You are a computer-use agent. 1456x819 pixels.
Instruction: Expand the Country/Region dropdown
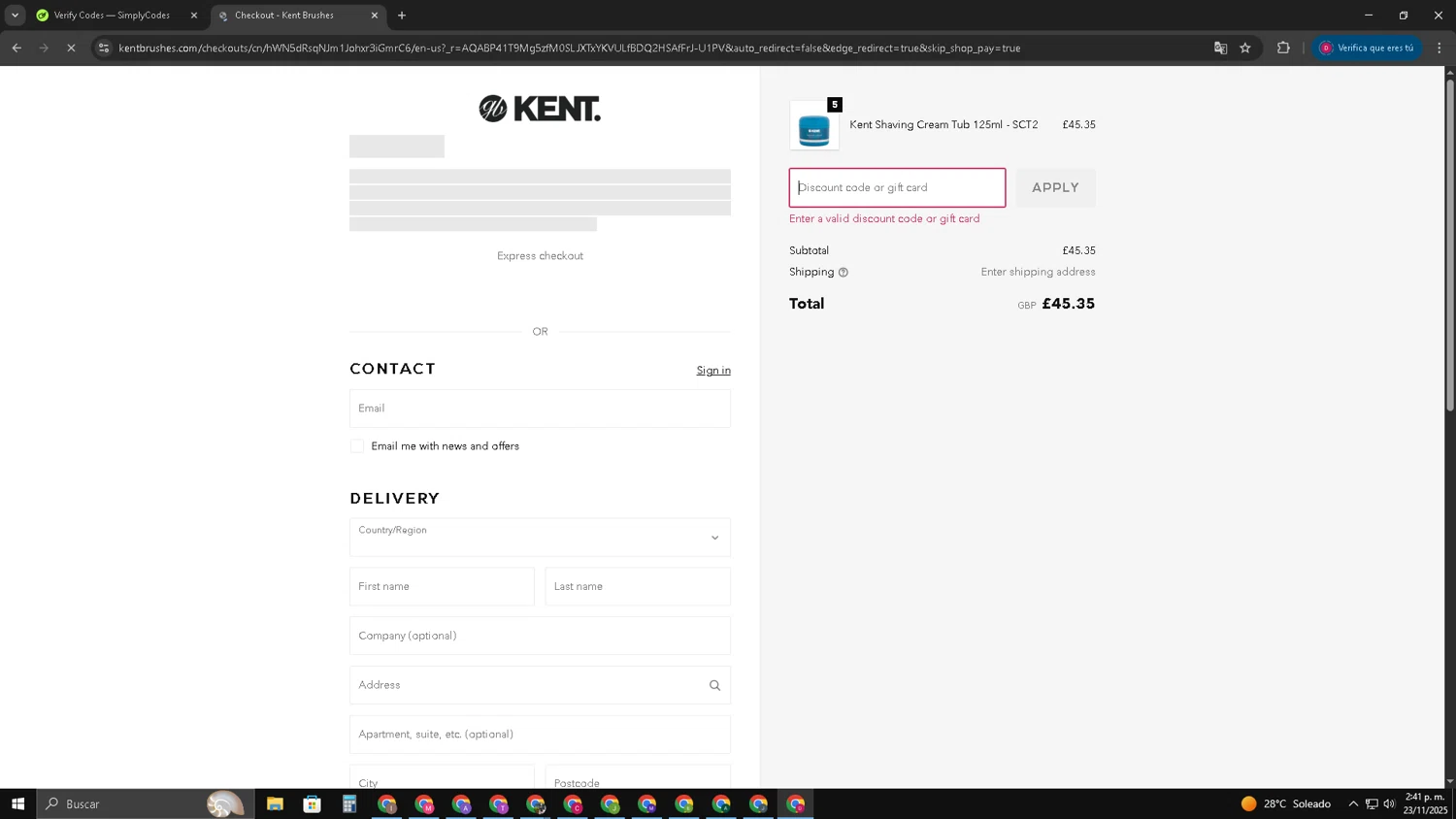[x=540, y=538]
